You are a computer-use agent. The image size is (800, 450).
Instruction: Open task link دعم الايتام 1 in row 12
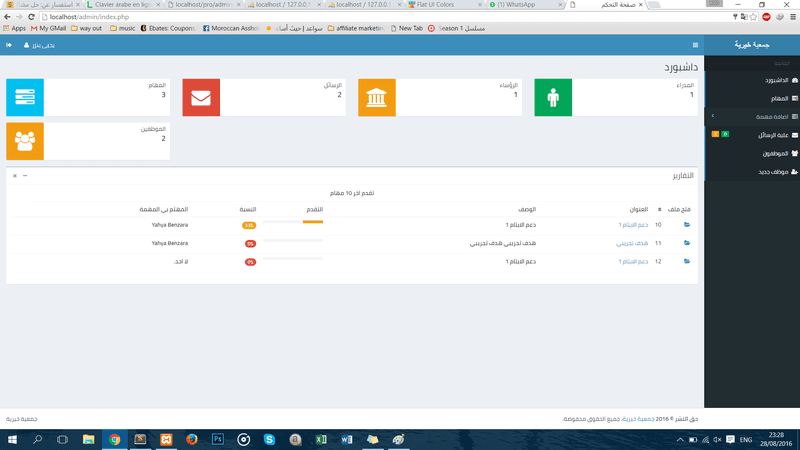click(x=633, y=262)
